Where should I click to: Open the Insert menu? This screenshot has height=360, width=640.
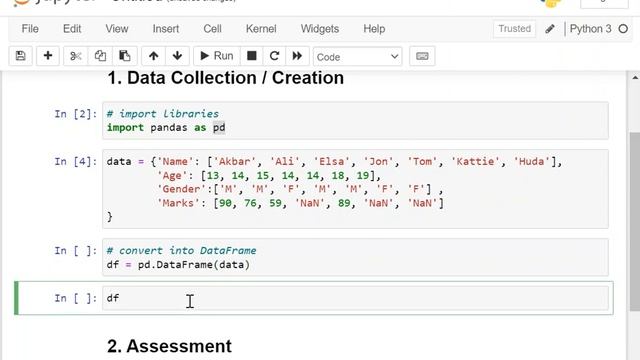click(x=166, y=29)
